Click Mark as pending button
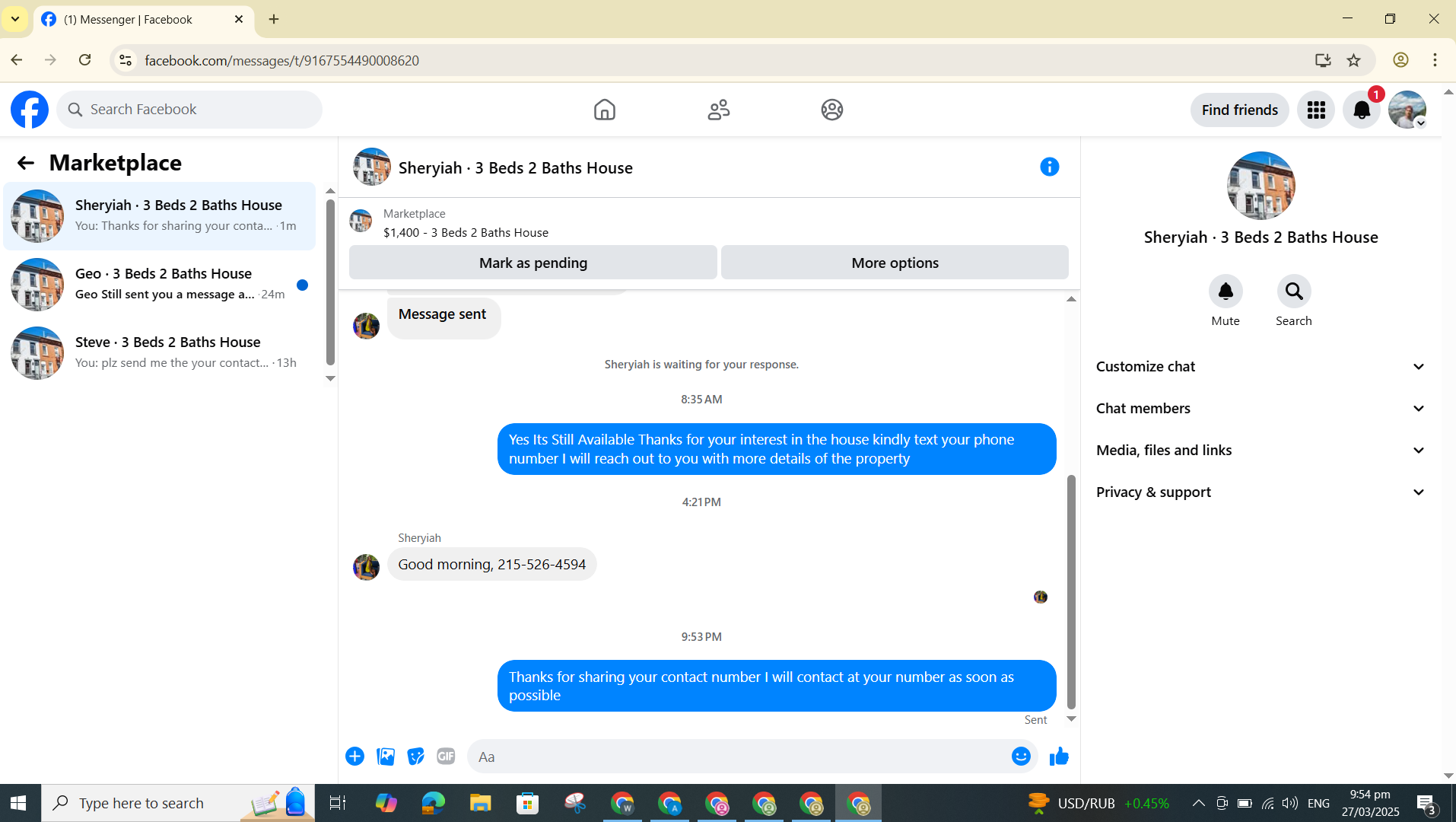 tap(532, 263)
